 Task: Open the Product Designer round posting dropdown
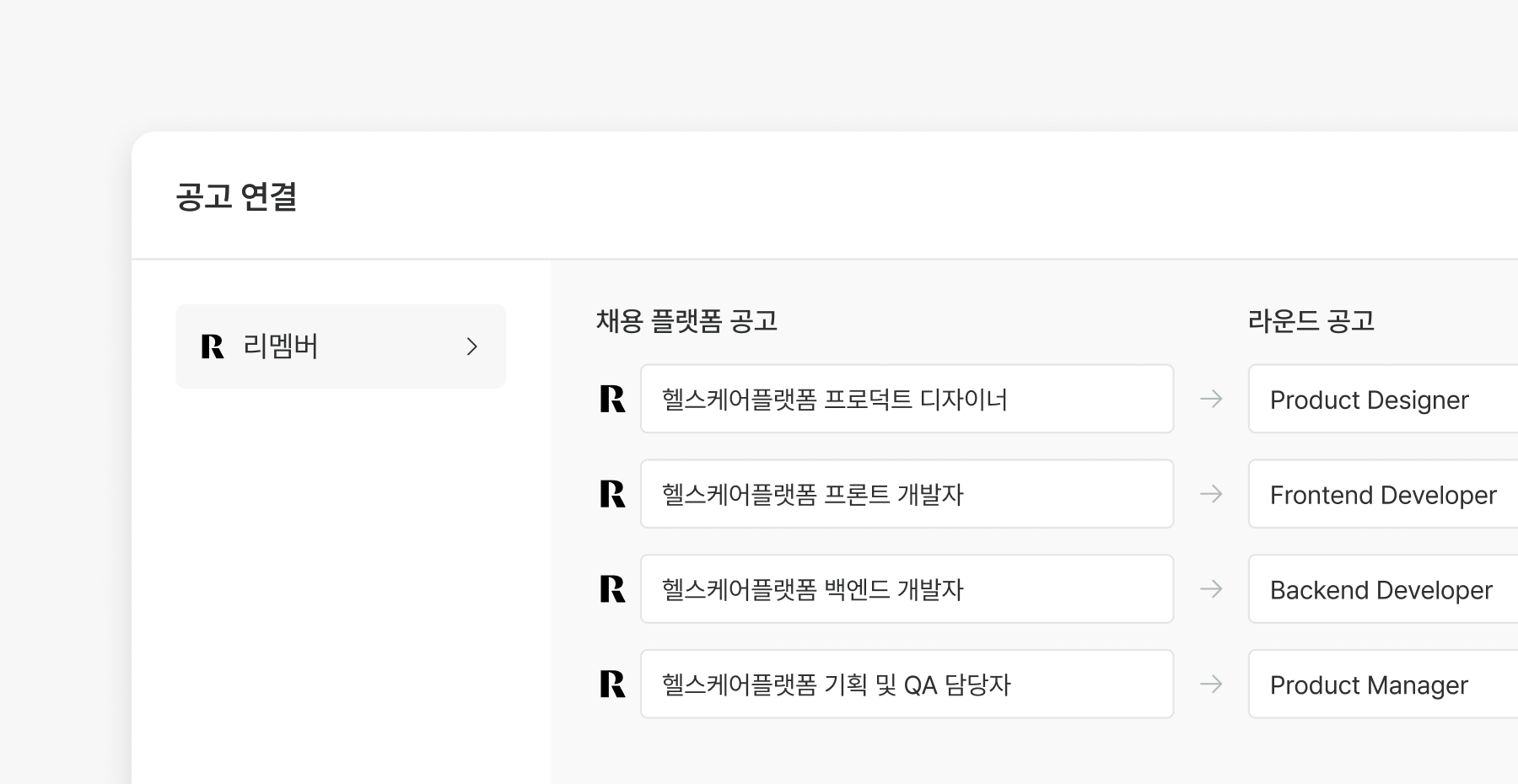[x=1383, y=399]
